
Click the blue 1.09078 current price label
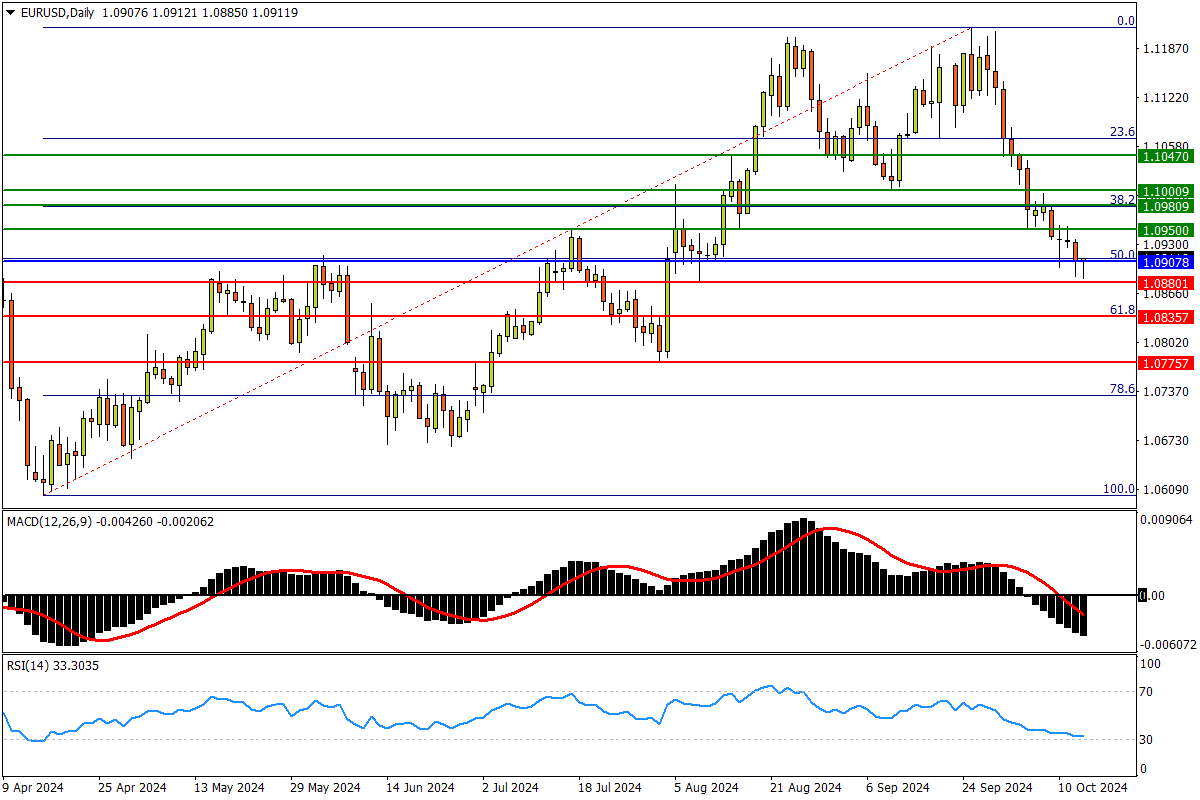[1166, 262]
